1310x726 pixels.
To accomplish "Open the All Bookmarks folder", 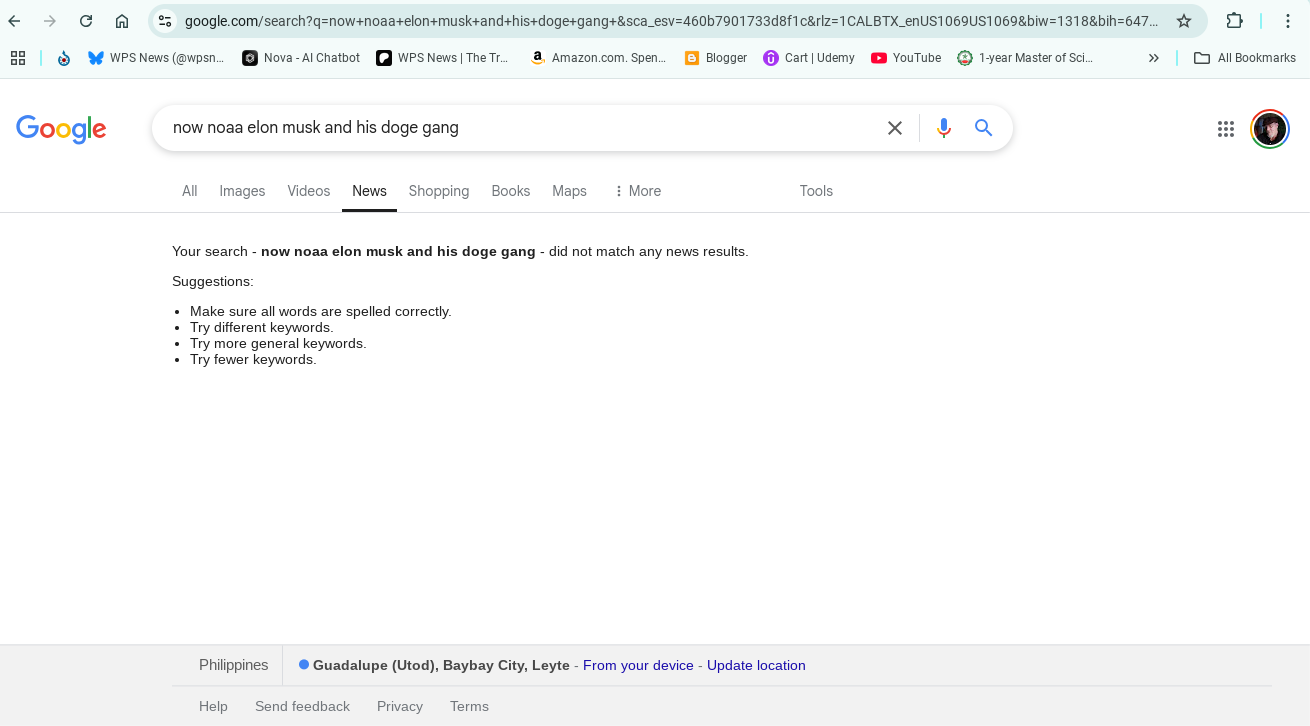I will pos(1245,58).
